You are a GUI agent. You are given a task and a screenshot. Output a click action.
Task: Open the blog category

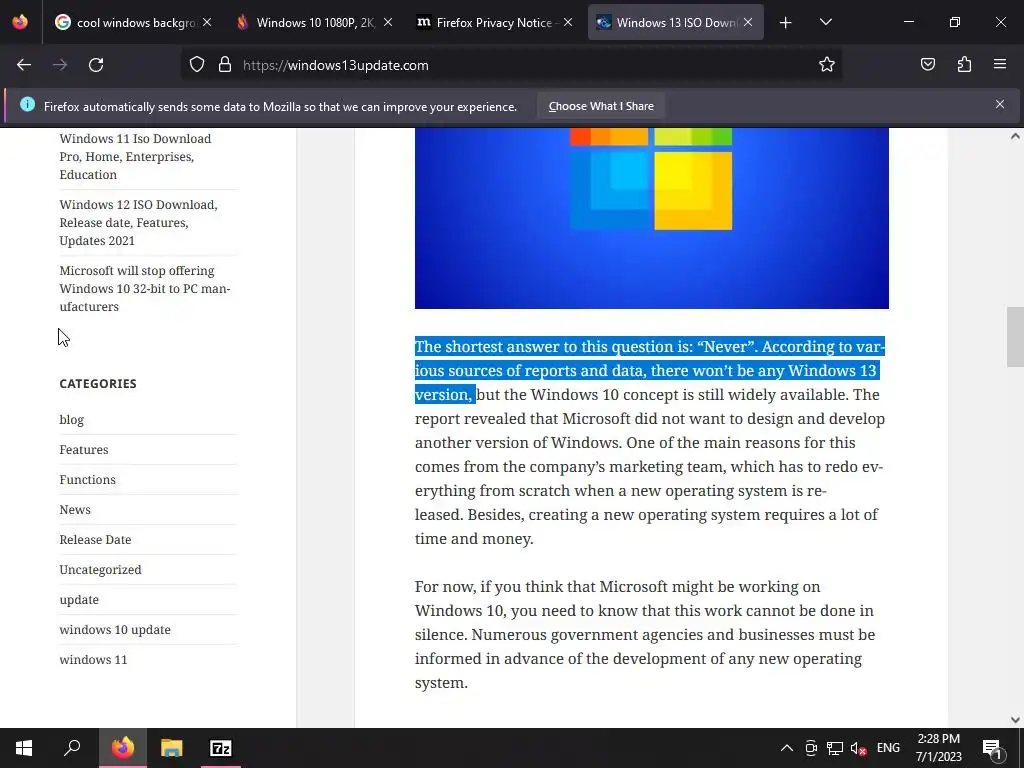[72, 420]
